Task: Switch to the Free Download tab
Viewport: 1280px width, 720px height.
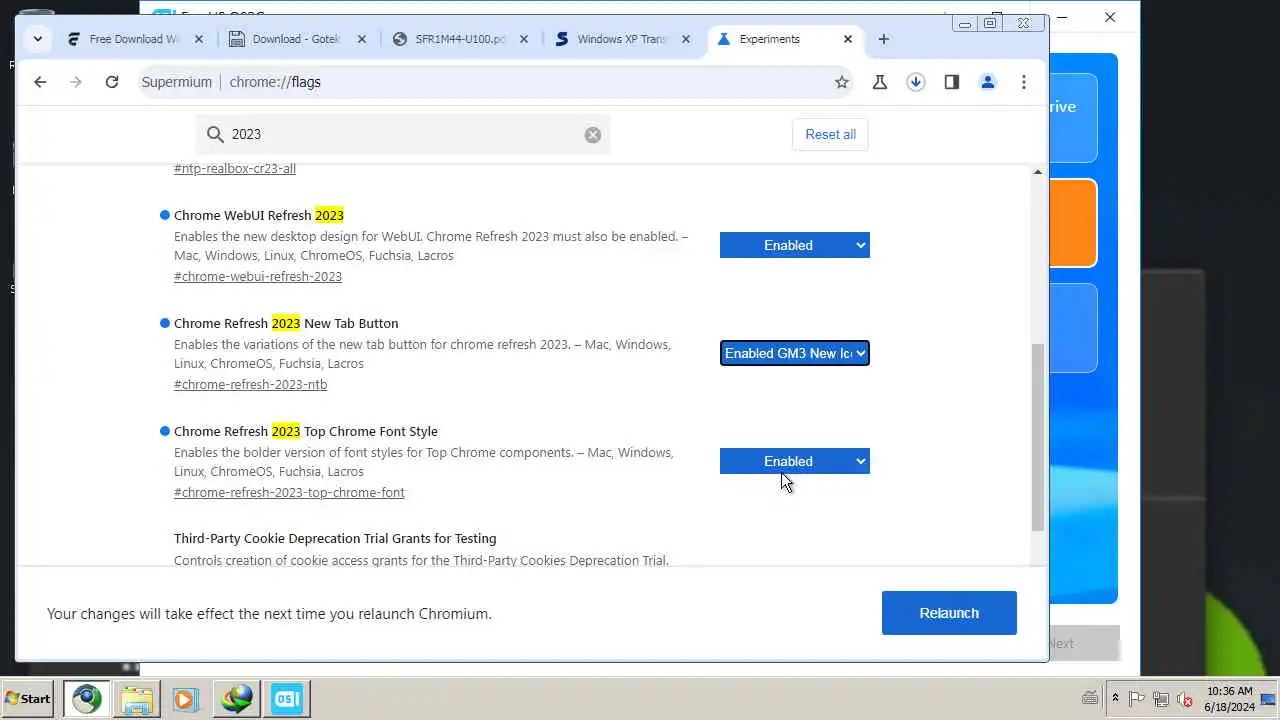Action: coord(133,39)
